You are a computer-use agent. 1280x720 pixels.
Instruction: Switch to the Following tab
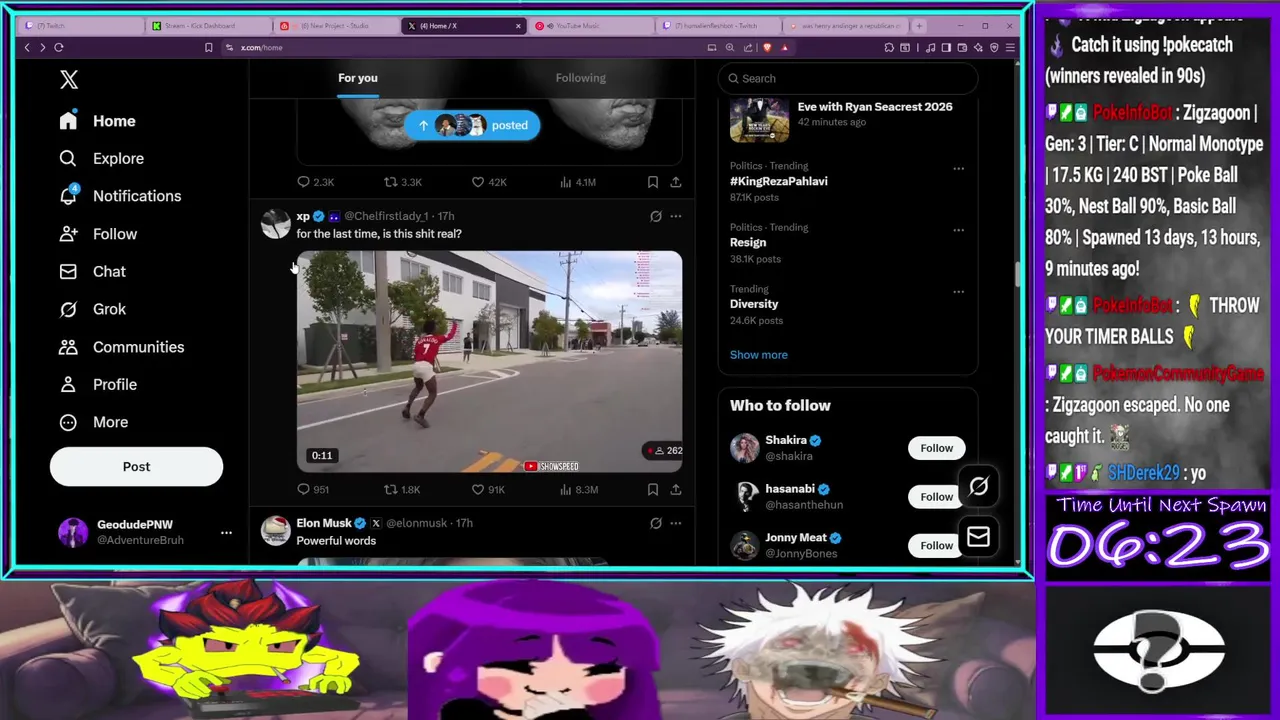(x=581, y=78)
